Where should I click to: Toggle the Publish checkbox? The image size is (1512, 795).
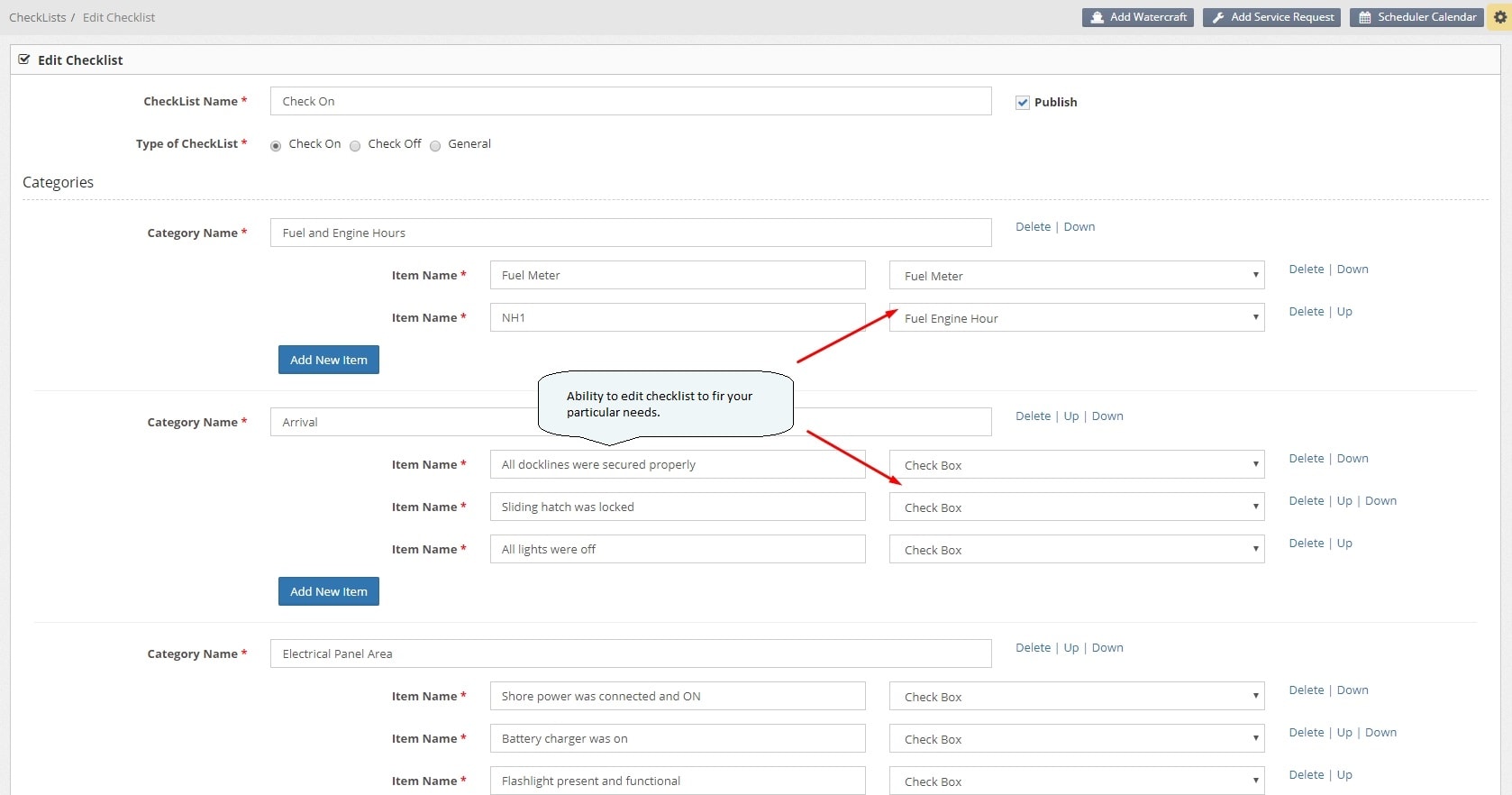[1023, 103]
